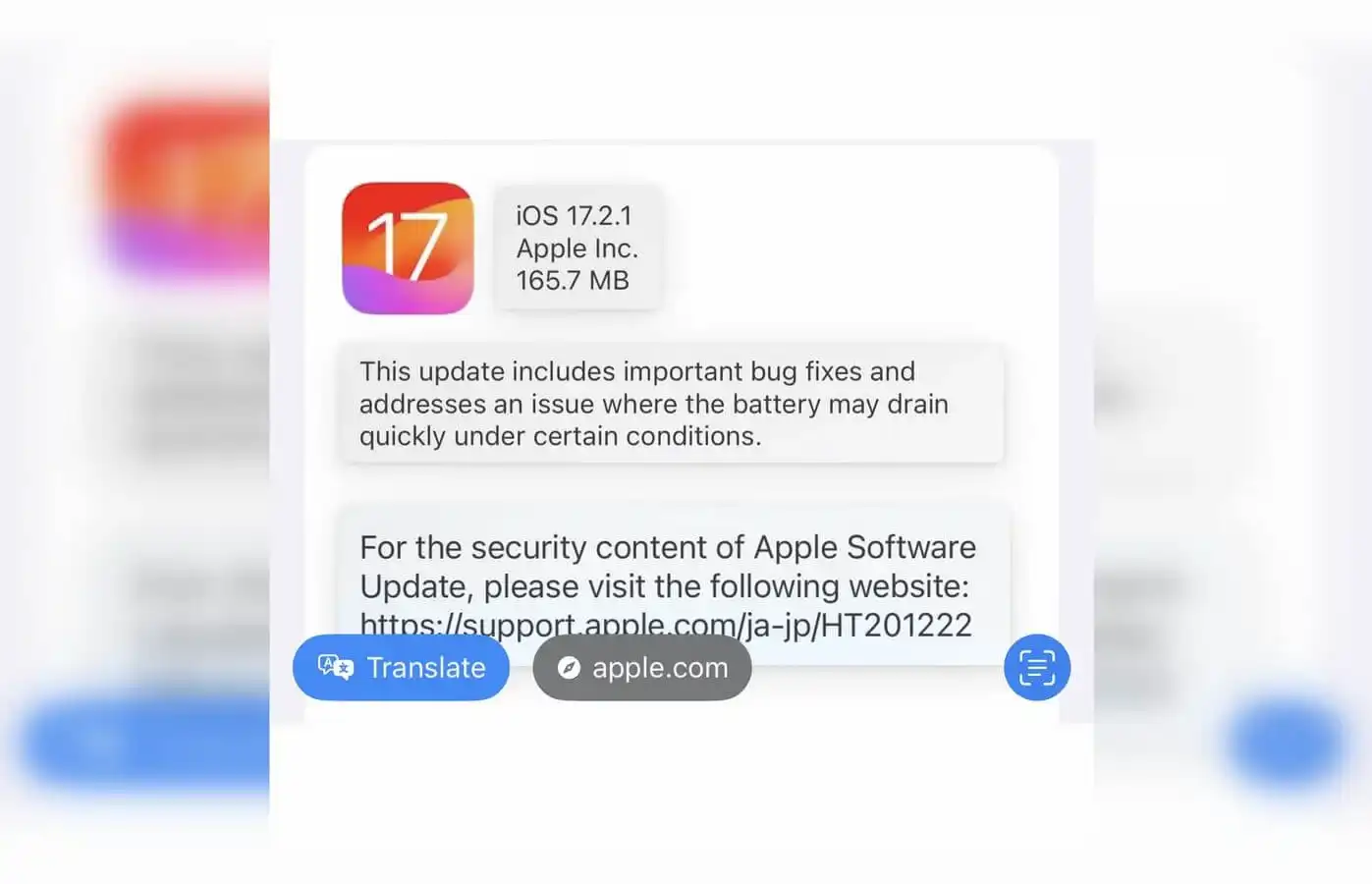The height and width of the screenshot is (884, 1372).
Task: Tap the translate glyph inside Translate pill
Action: [335, 667]
